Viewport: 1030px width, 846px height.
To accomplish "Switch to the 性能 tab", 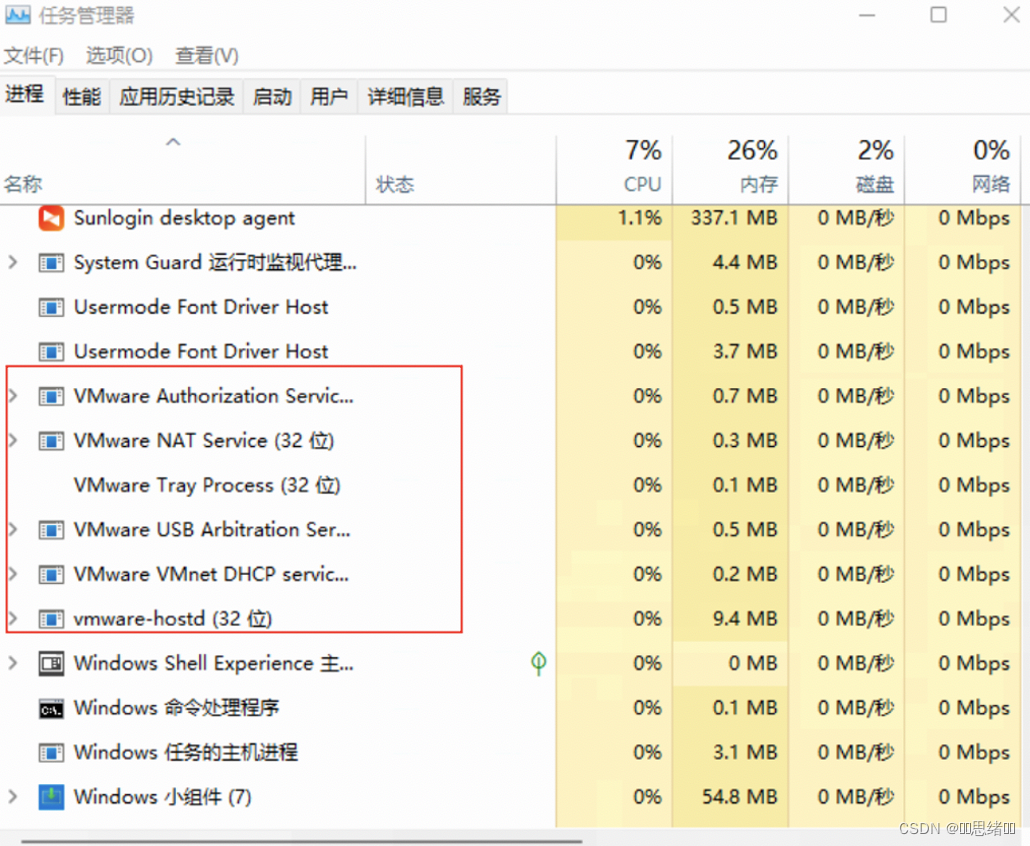I will click(82, 97).
